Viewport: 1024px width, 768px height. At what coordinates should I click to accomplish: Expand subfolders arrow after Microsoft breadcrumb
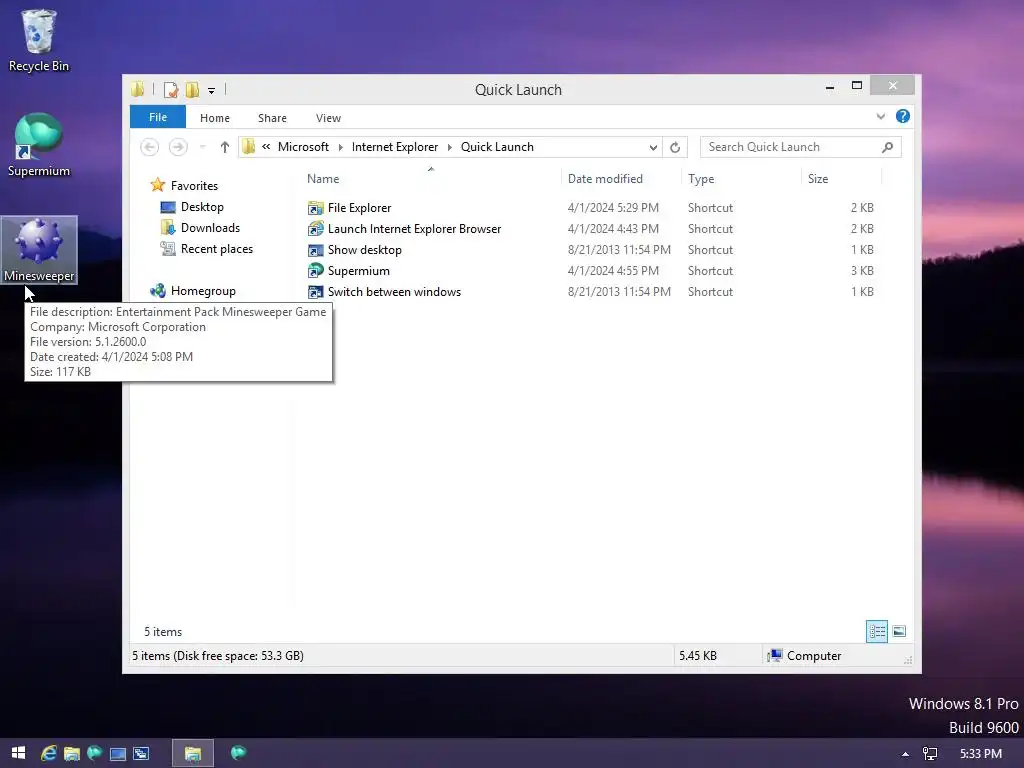point(340,148)
